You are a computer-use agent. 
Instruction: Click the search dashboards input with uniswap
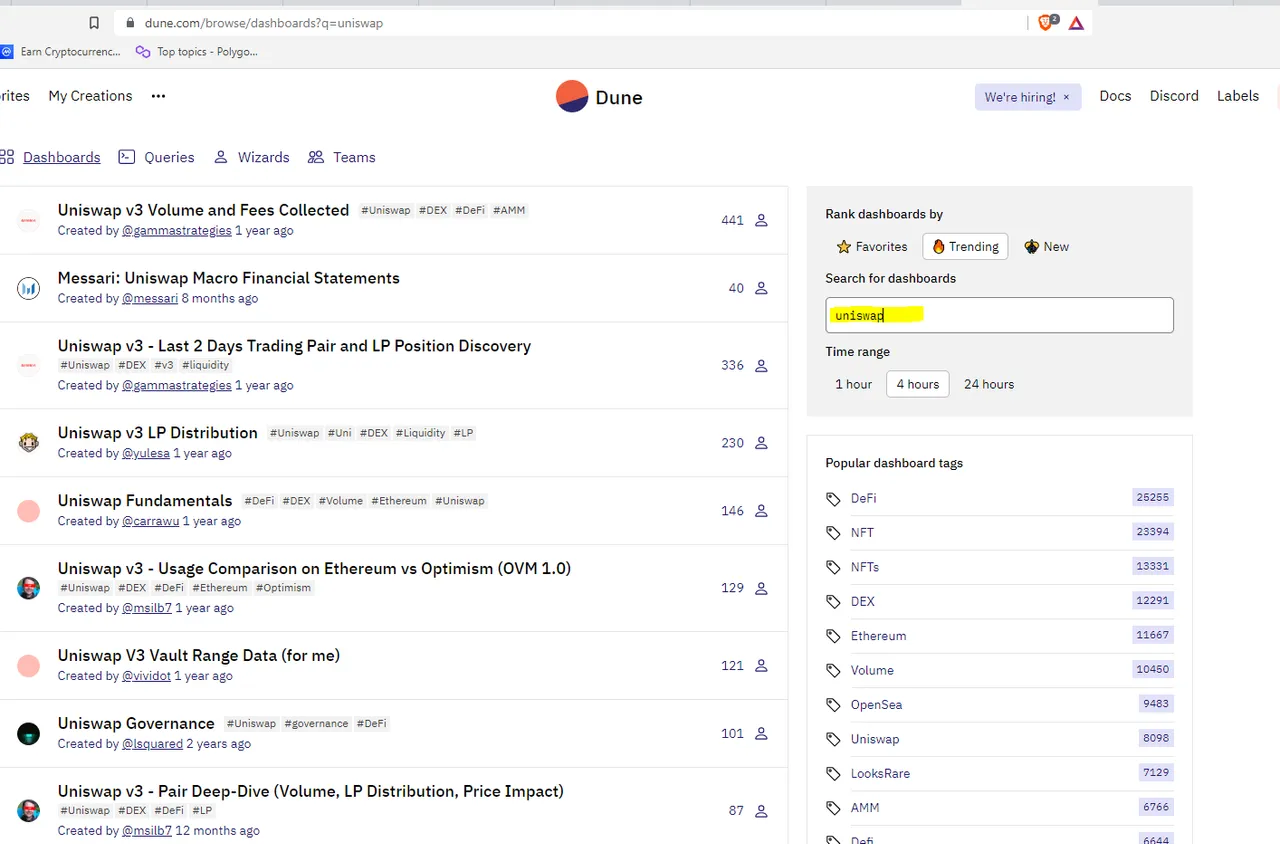(999, 315)
